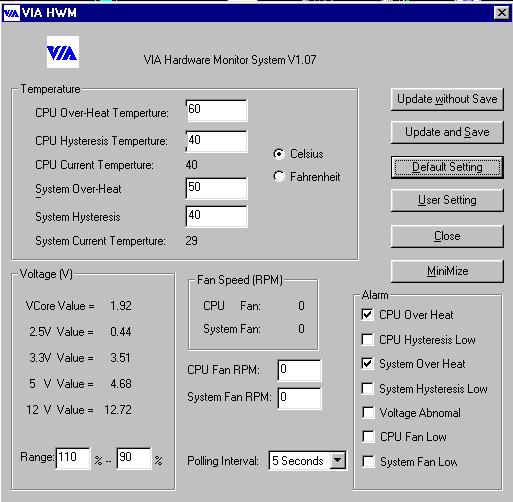Click the System Over-Heat input field
Viewport: 513px width, 502px height.
[216, 188]
